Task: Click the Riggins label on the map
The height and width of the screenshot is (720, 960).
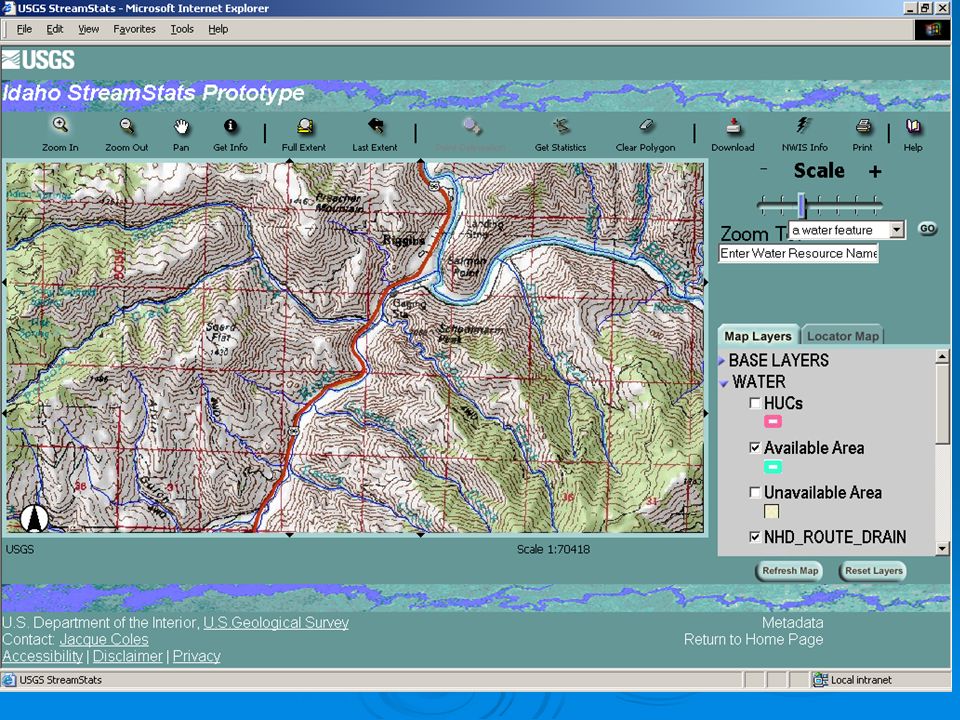Action: click(x=403, y=240)
